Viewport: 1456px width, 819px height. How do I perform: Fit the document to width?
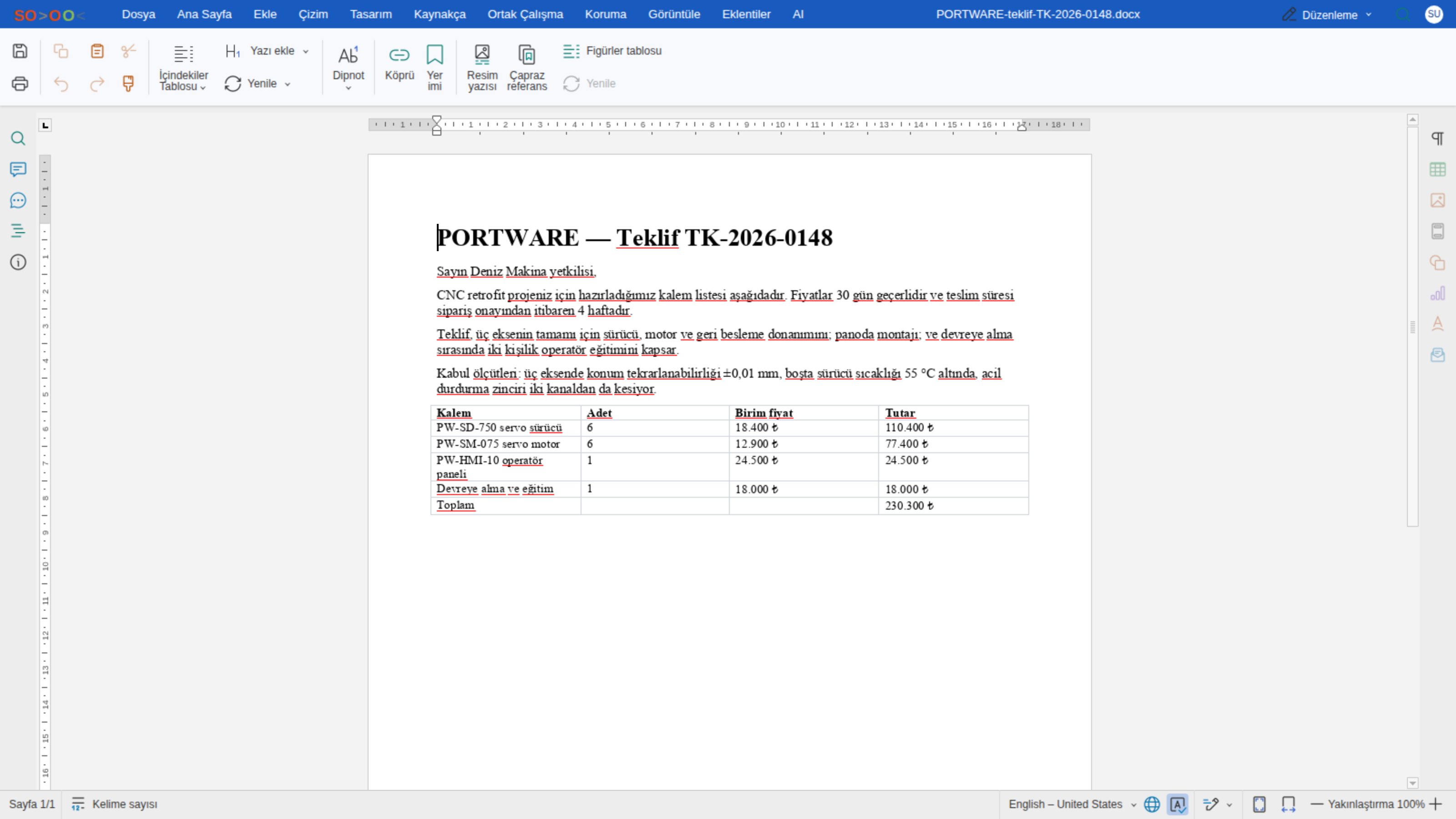click(1288, 804)
